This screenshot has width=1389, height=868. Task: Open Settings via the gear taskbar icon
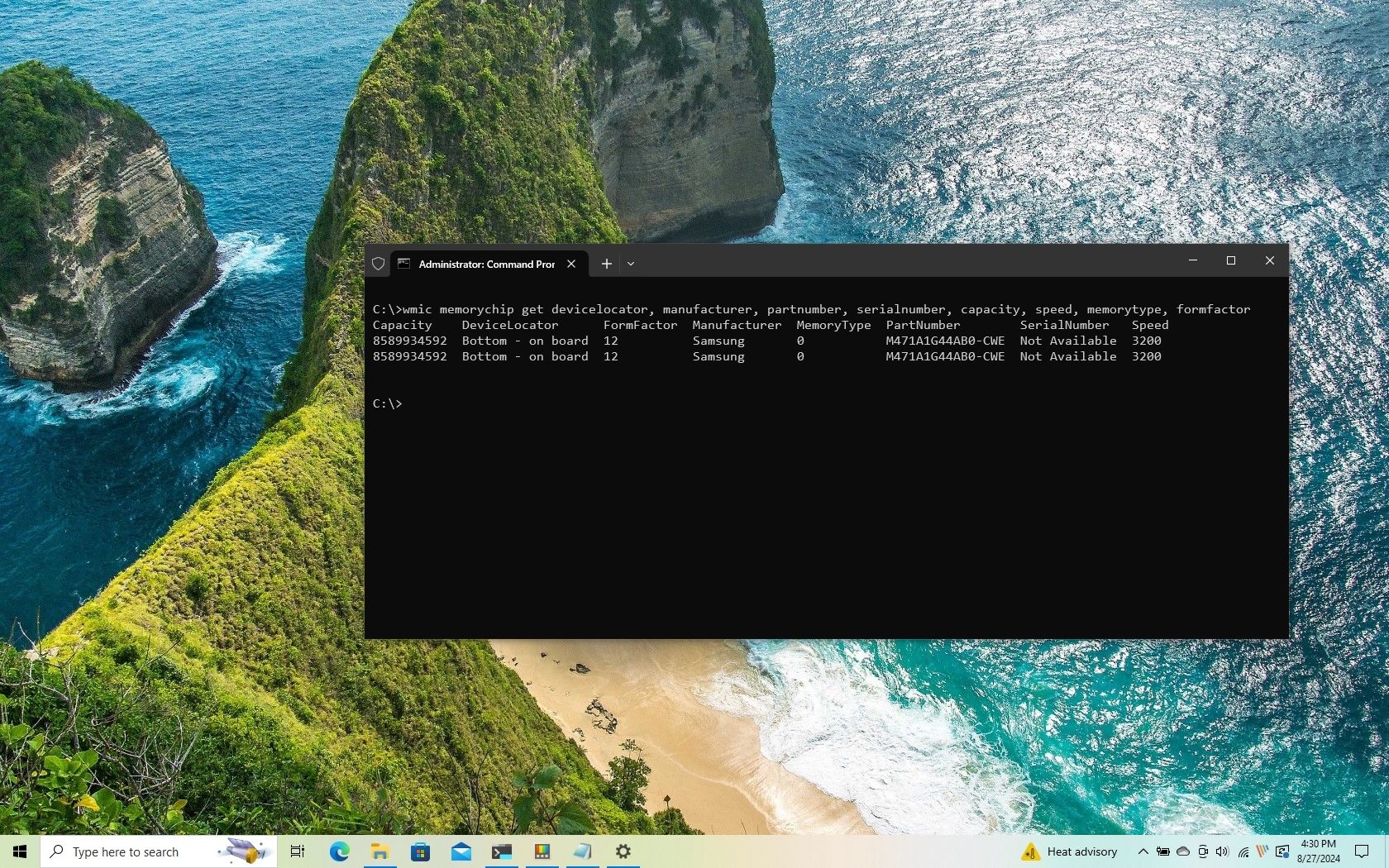pos(623,851)
